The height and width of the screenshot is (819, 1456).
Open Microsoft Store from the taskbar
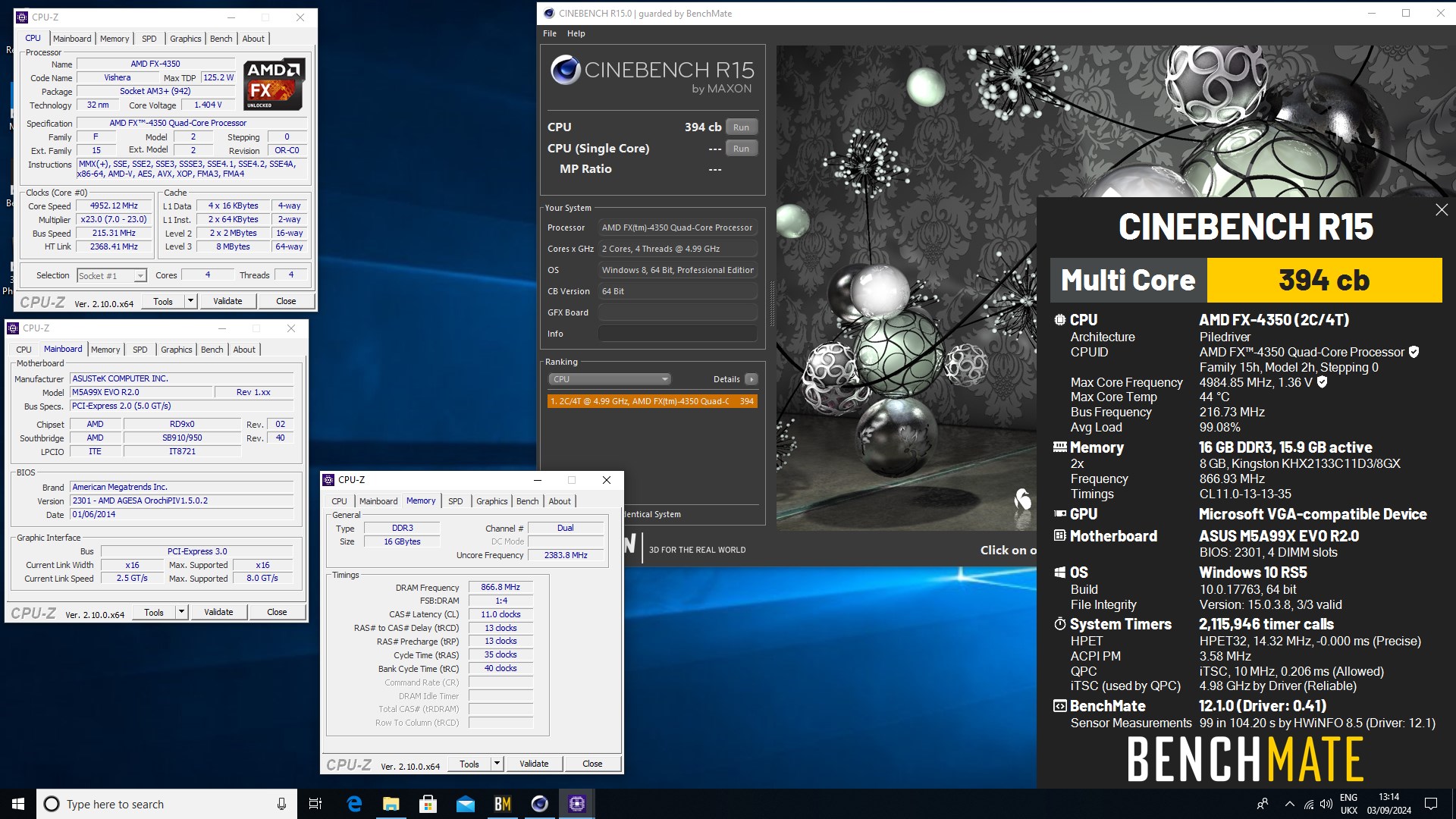[x=428, y=804]
